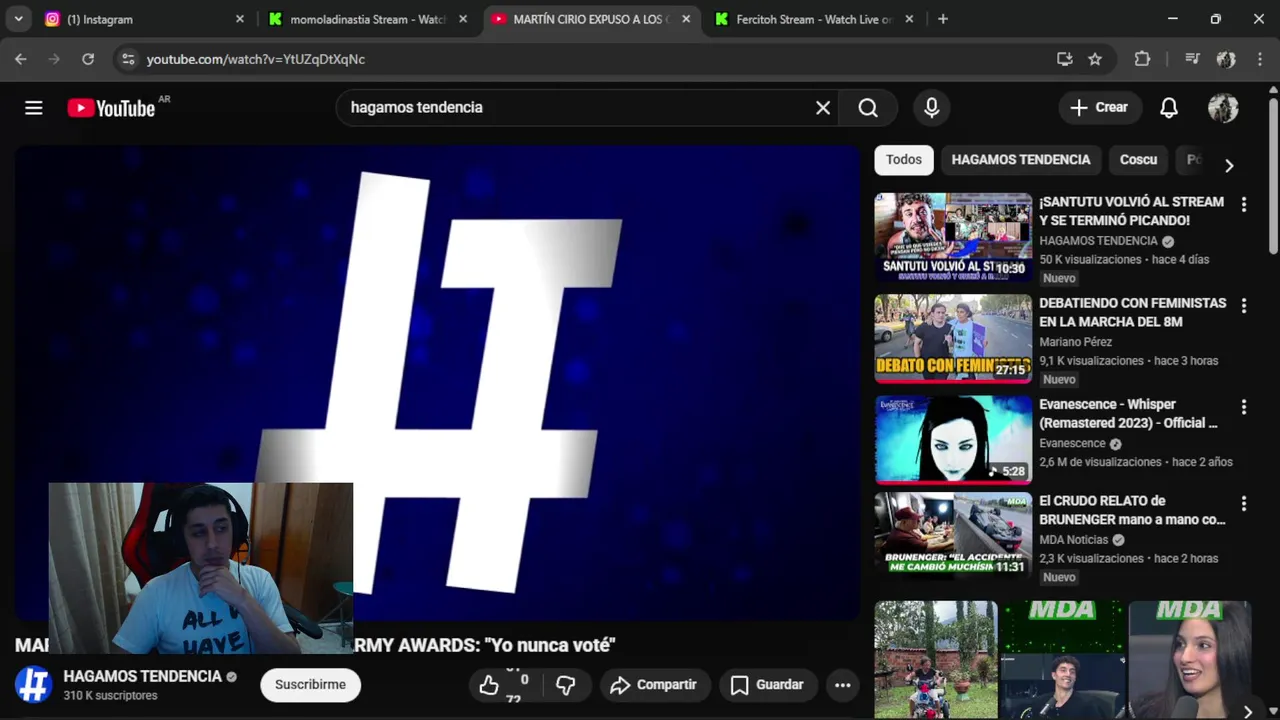Viewport: 1280px width, 720px height.
Task: Select the Coscu filter chip
Action: tap(1138, 160)
